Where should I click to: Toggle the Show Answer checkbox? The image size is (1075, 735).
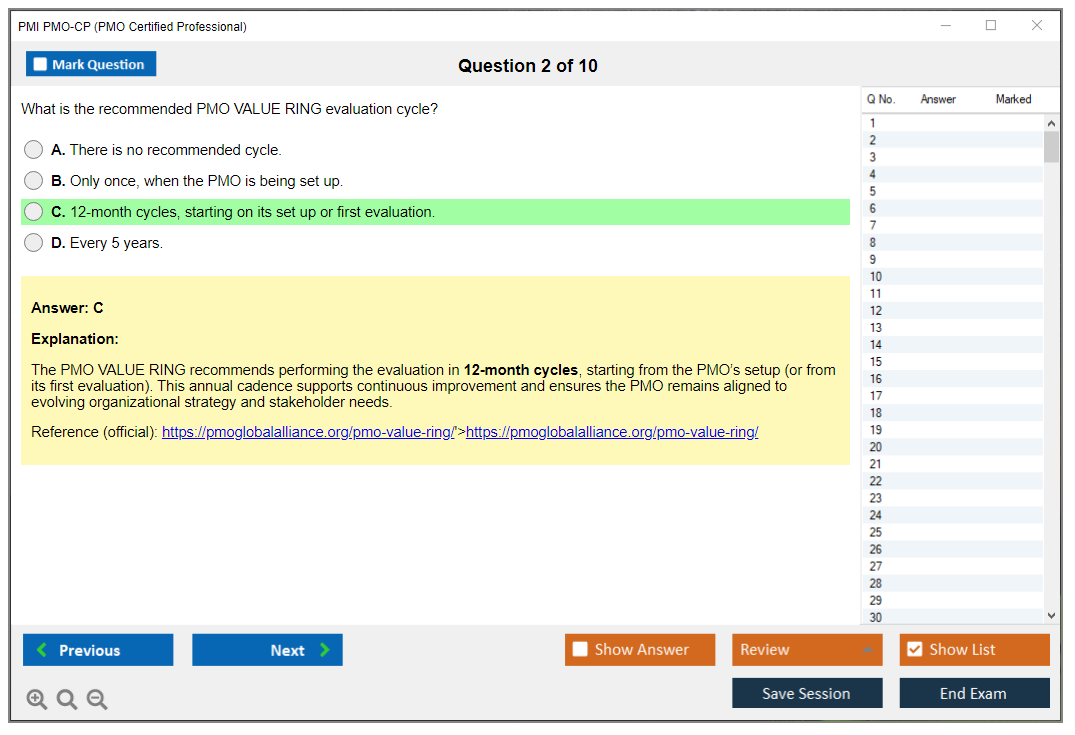click(x=580, y=649)
